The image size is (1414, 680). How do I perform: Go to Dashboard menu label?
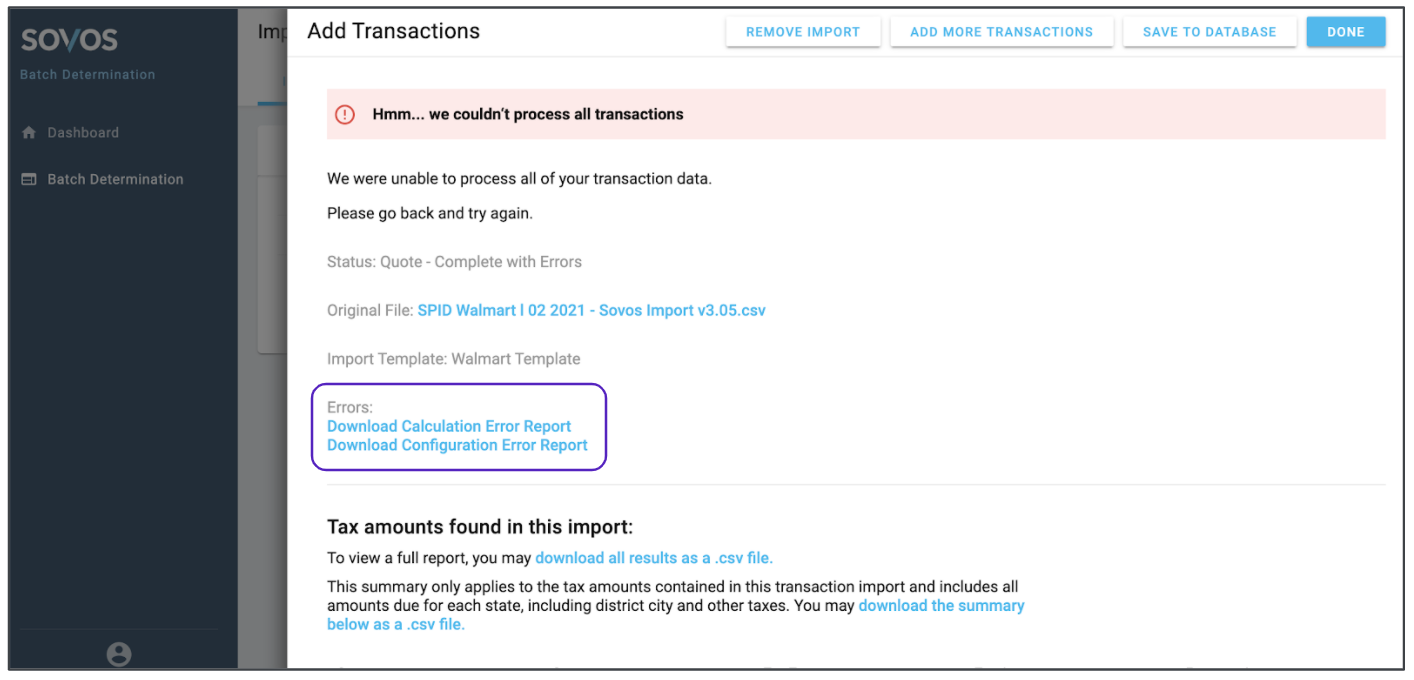83,133
